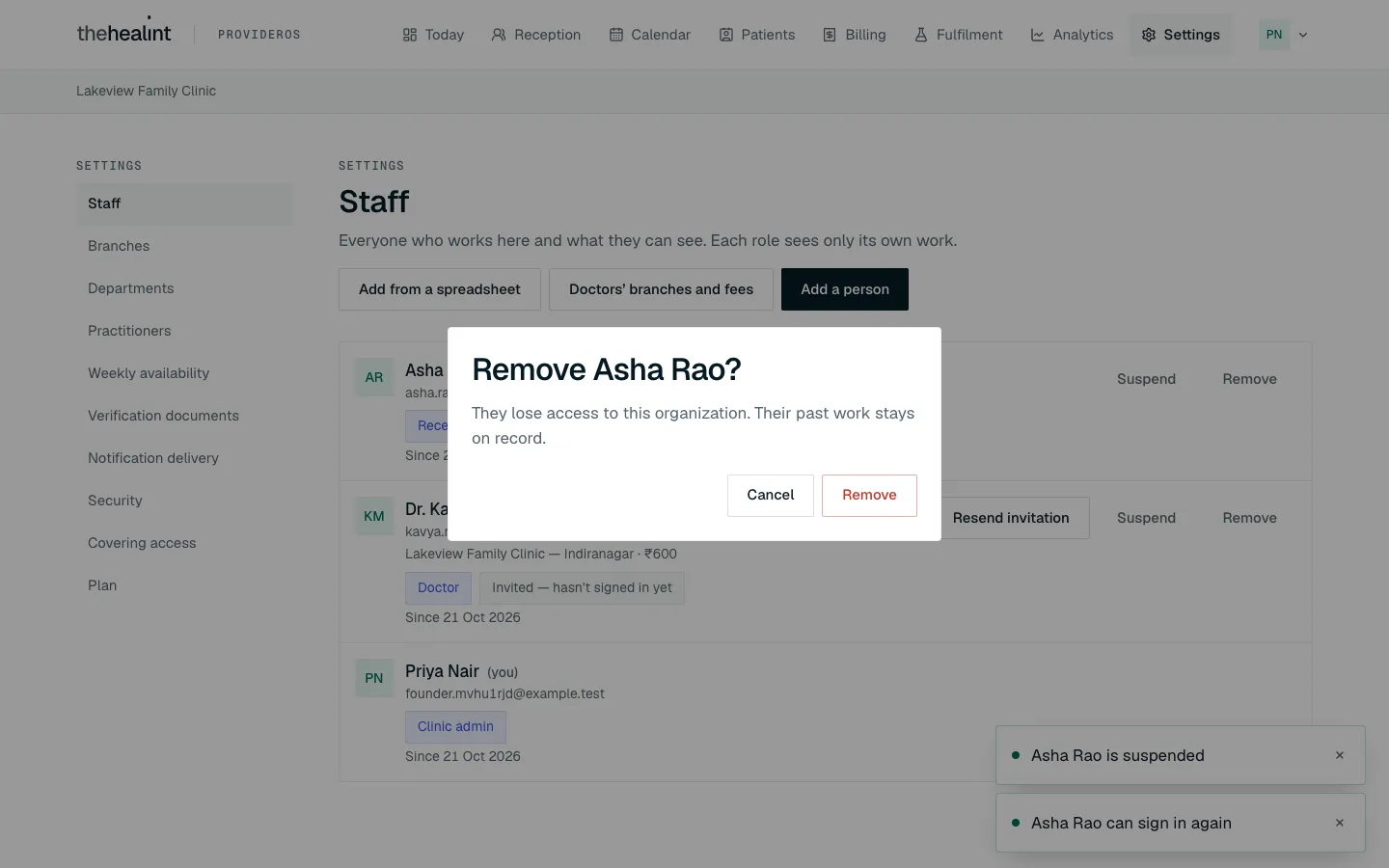The width and height of the screenshot is (1389, 868).
Task: Click 'Lakeview Family Clinic — Indiranagar · ₹600' text
Action: (x=541, y=554)
